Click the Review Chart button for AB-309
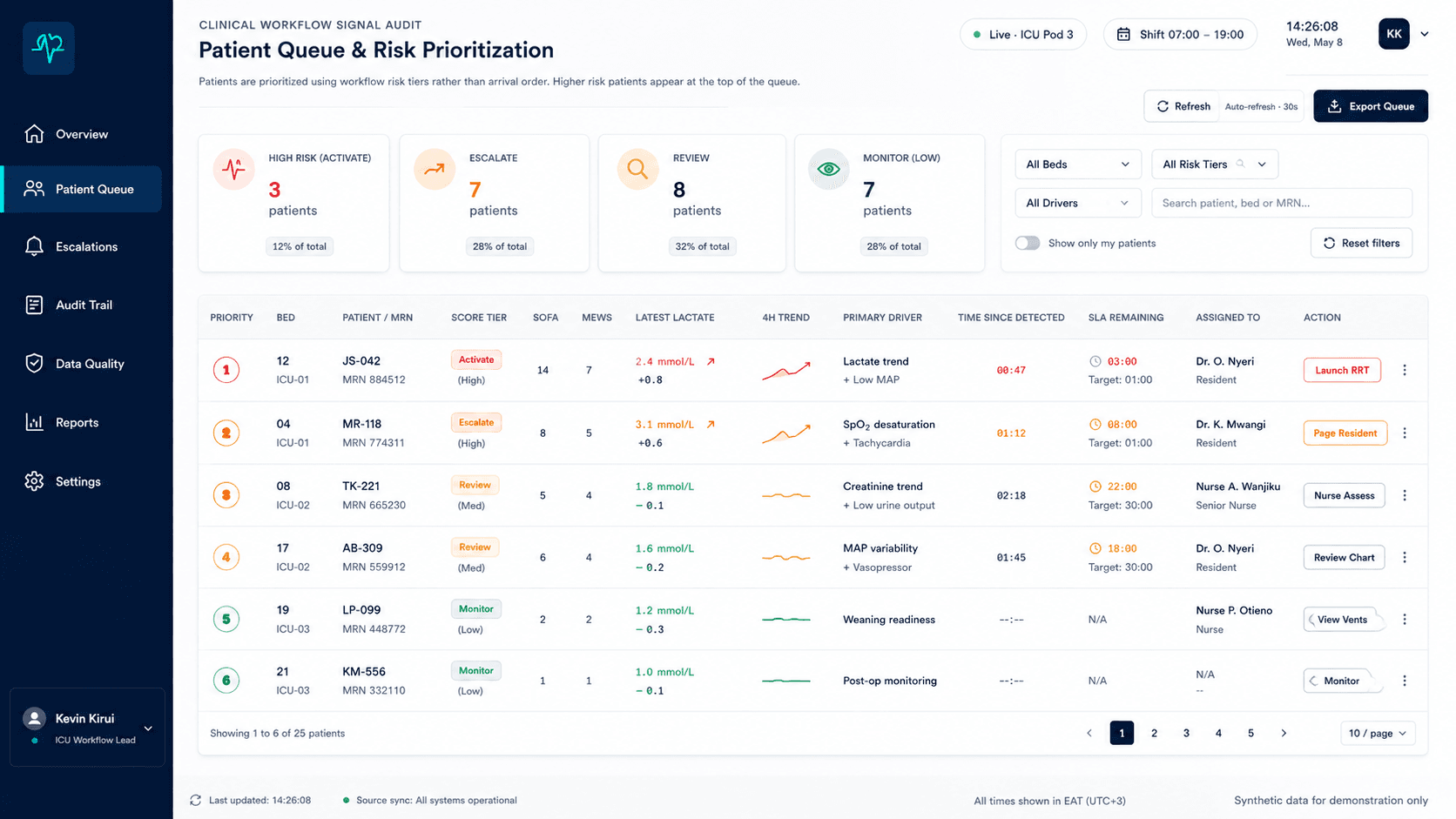The width and height of the screenshot is (1456, 819). coord(1344,557)
